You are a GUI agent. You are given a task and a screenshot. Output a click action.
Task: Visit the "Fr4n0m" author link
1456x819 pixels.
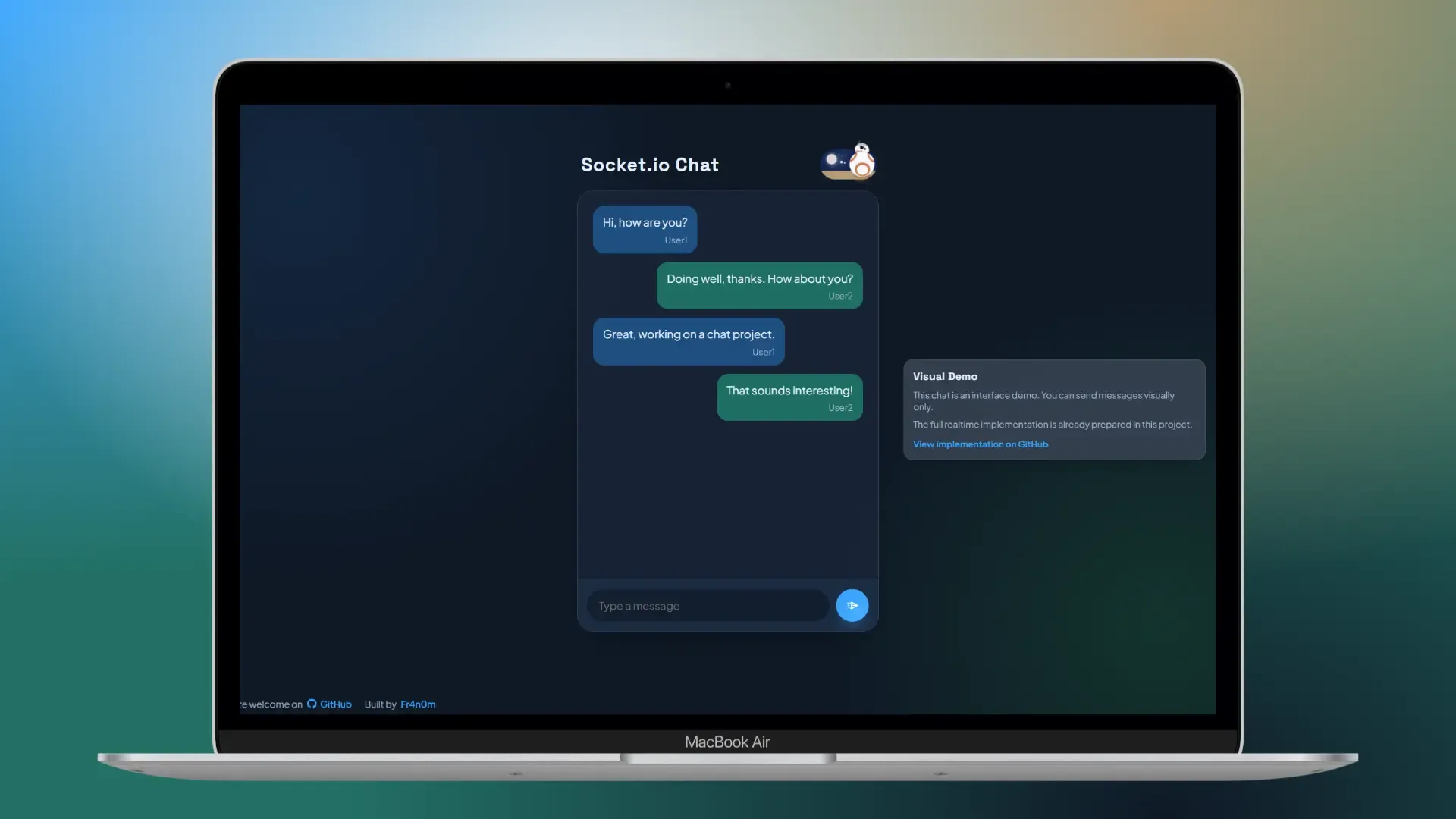point(417,704)
